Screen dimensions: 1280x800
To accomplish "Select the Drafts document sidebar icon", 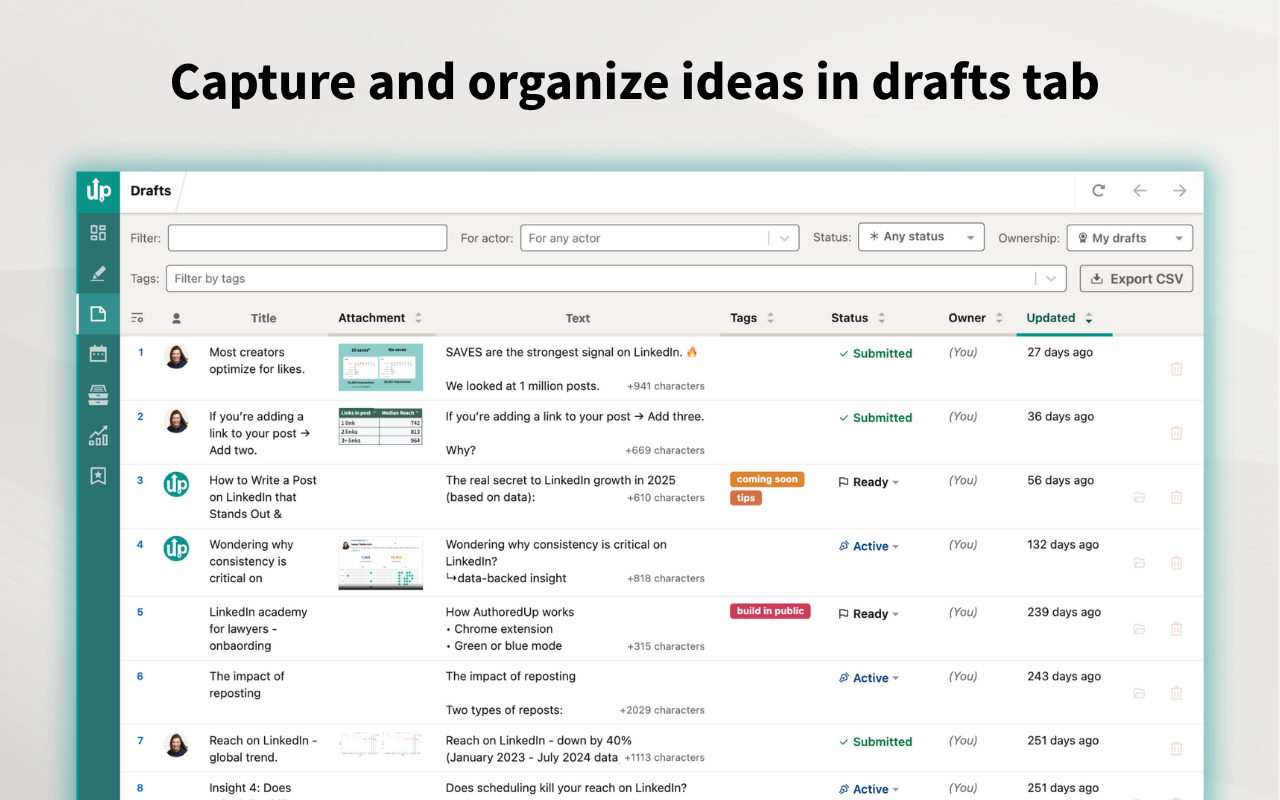I will tap(98, 314).
